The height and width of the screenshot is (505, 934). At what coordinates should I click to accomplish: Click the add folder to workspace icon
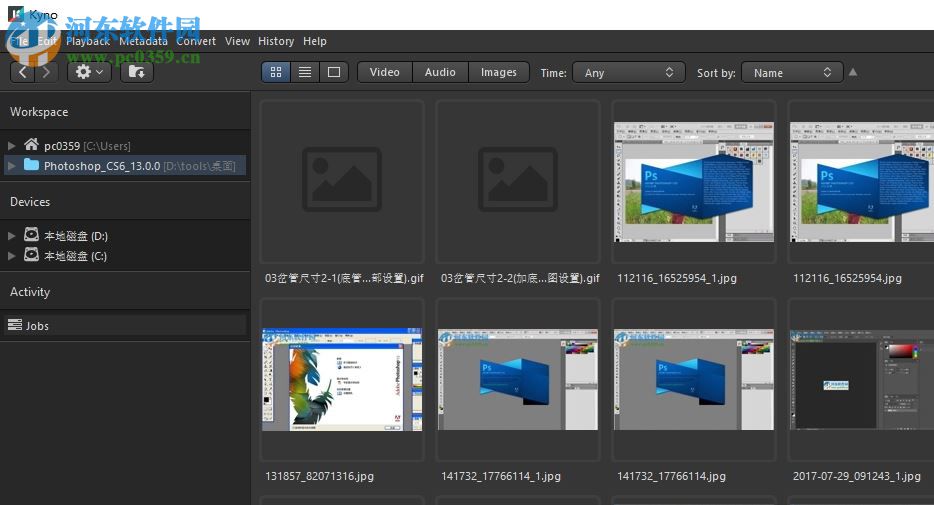point(137,72)
